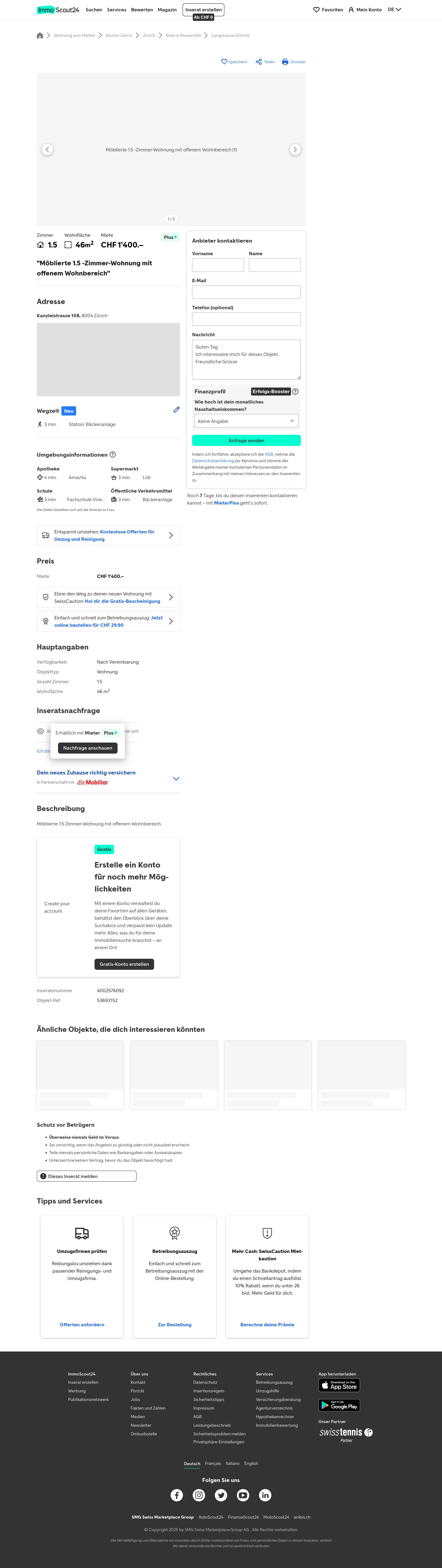
Task: Click the E-Mail input field
Action: (246, 292)
